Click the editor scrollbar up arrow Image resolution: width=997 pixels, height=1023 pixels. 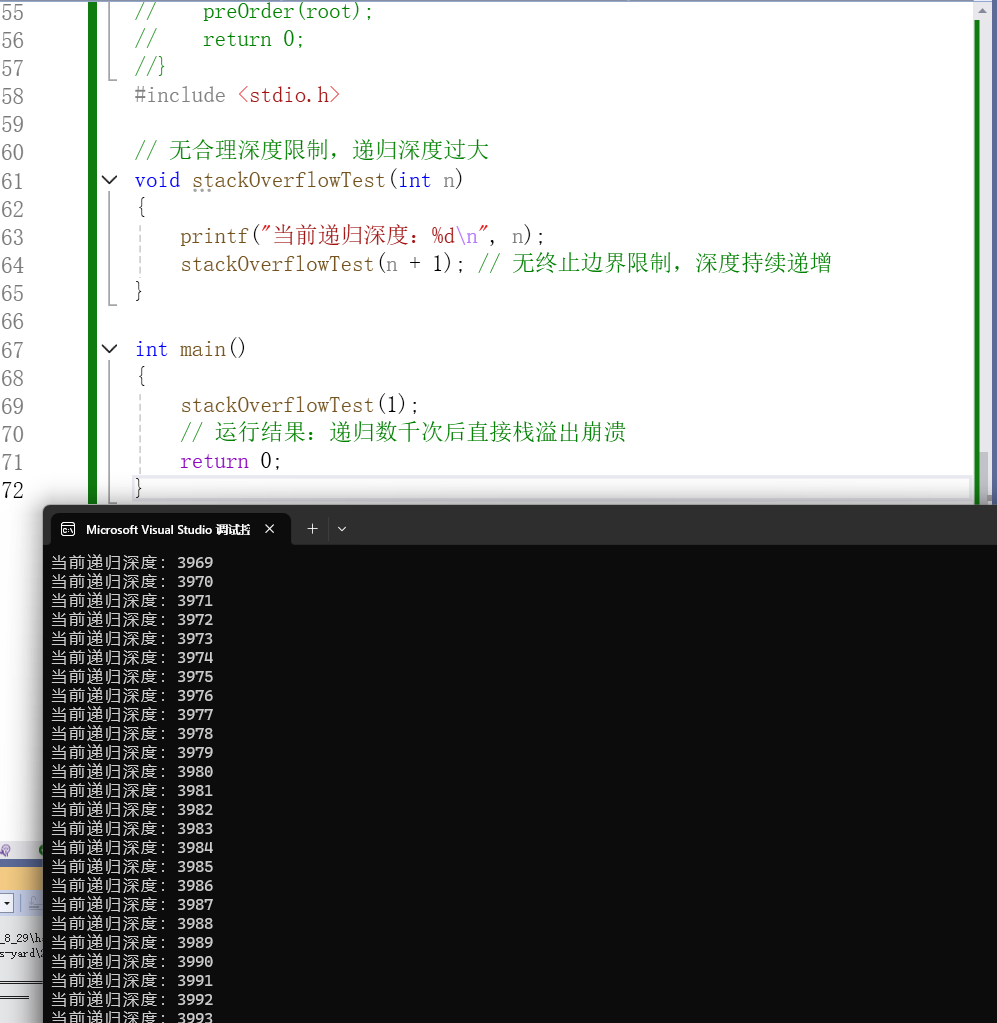pos(982,10)
